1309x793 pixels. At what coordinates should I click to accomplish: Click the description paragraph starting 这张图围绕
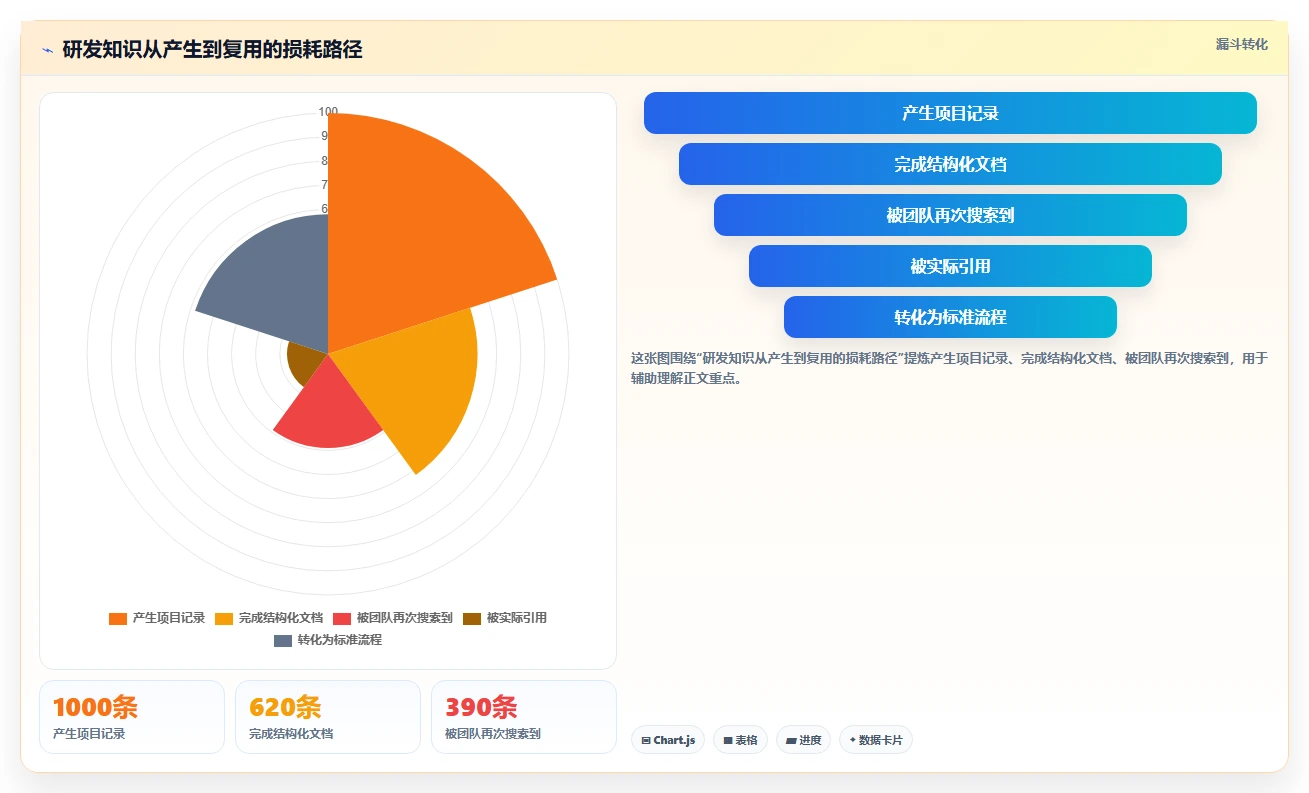[x=949, y=368]
